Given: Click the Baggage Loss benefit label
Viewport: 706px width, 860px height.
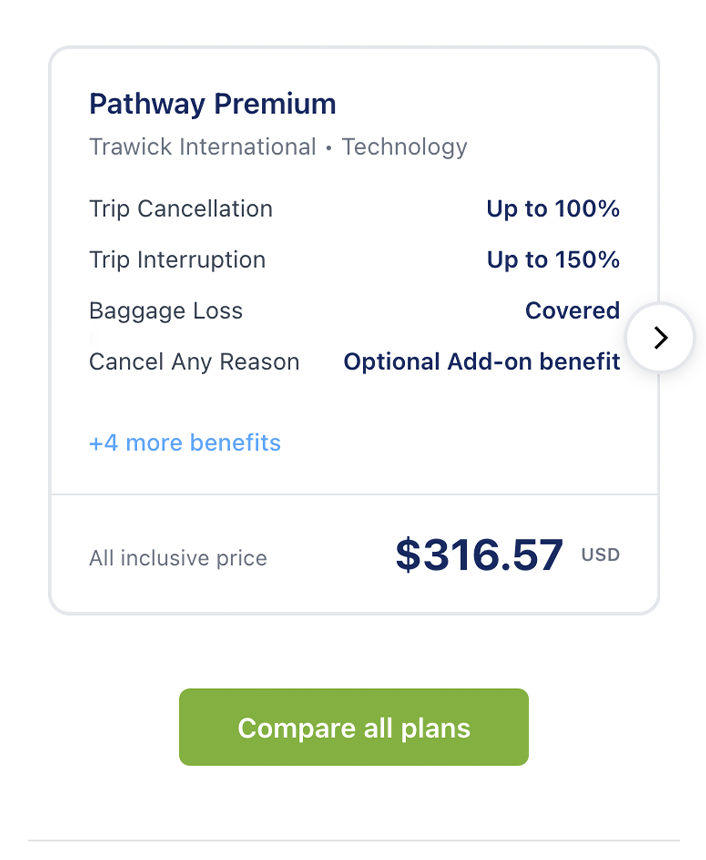Looking at the screenshot, I should click(x=166, y=311).
